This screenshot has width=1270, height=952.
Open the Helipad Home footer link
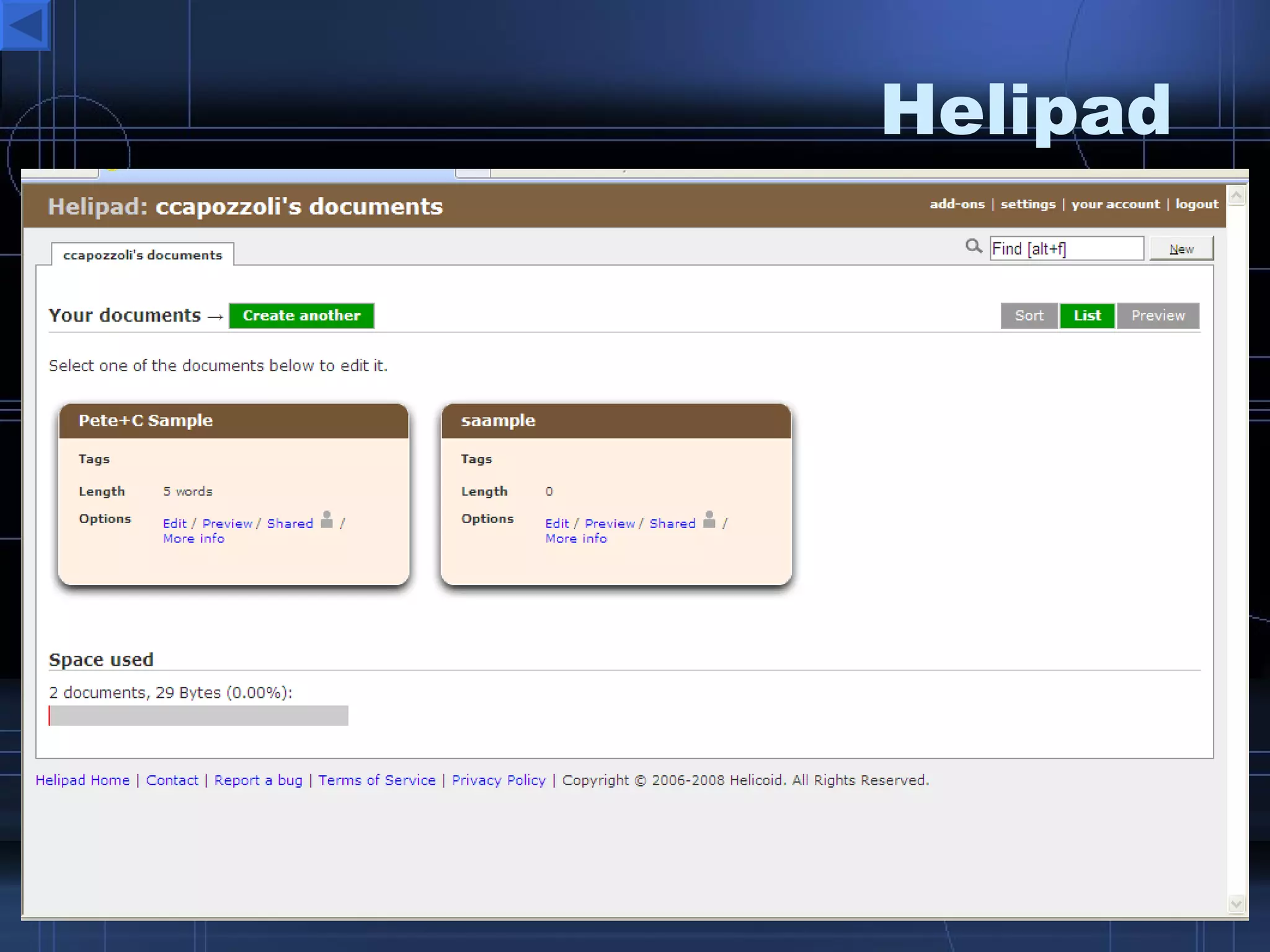point(82,780)
